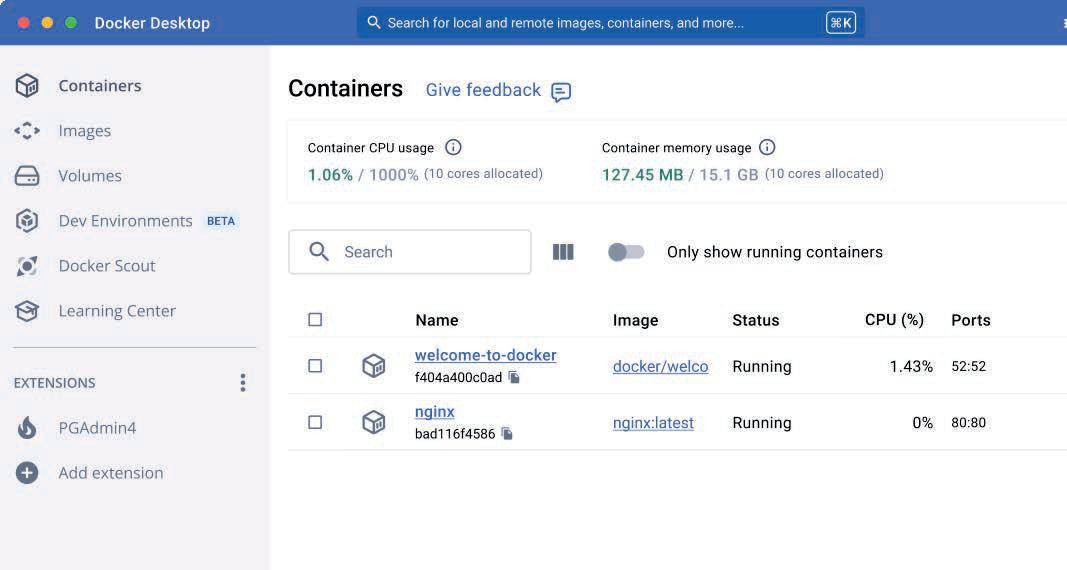Click the 1.06% CPU usage value
The image size is (1067, 570).
pyautogui.click(x=330, y=175)
